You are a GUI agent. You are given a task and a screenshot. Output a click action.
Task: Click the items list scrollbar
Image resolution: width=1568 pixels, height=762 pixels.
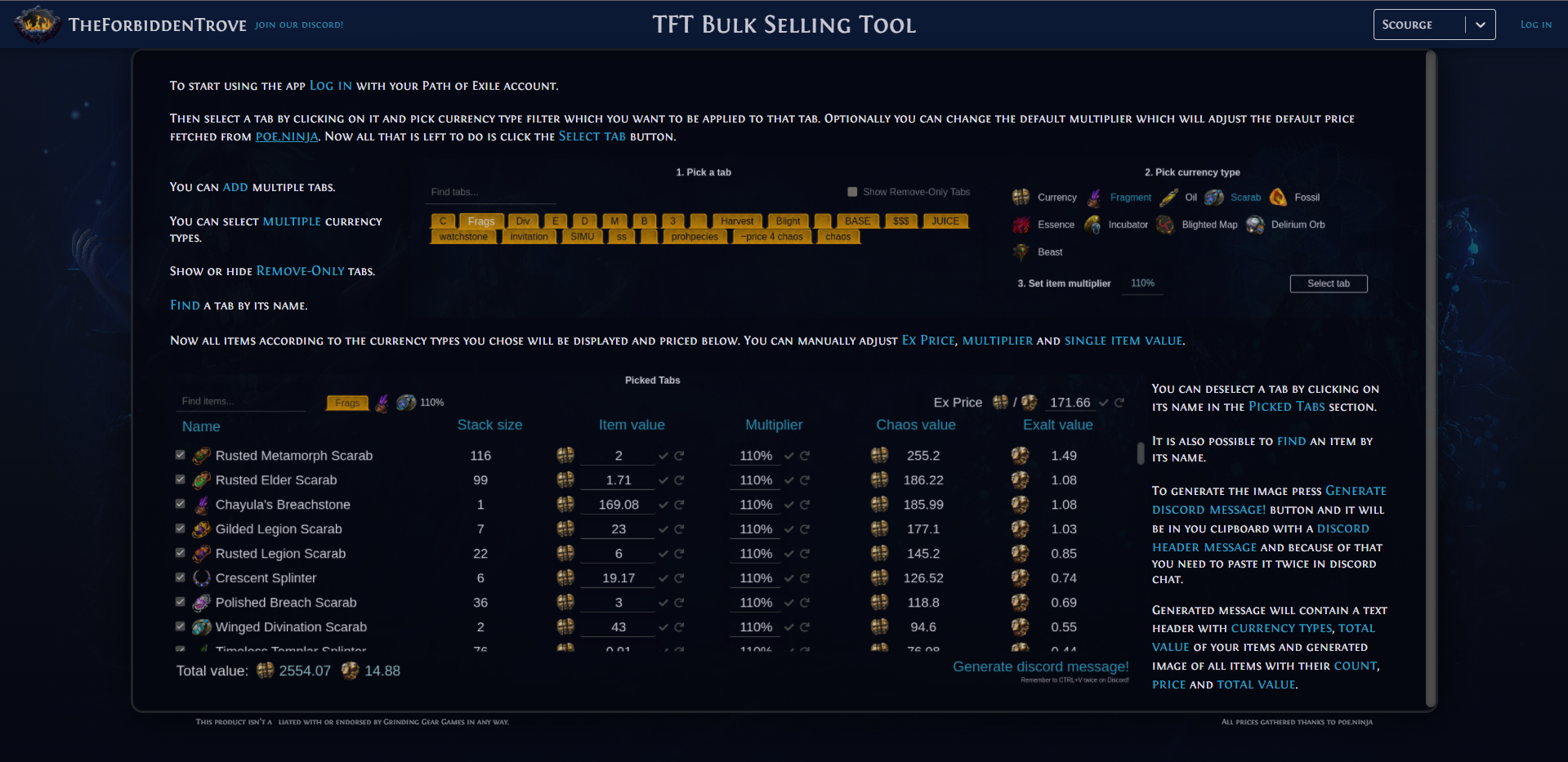click(1141, 453)
